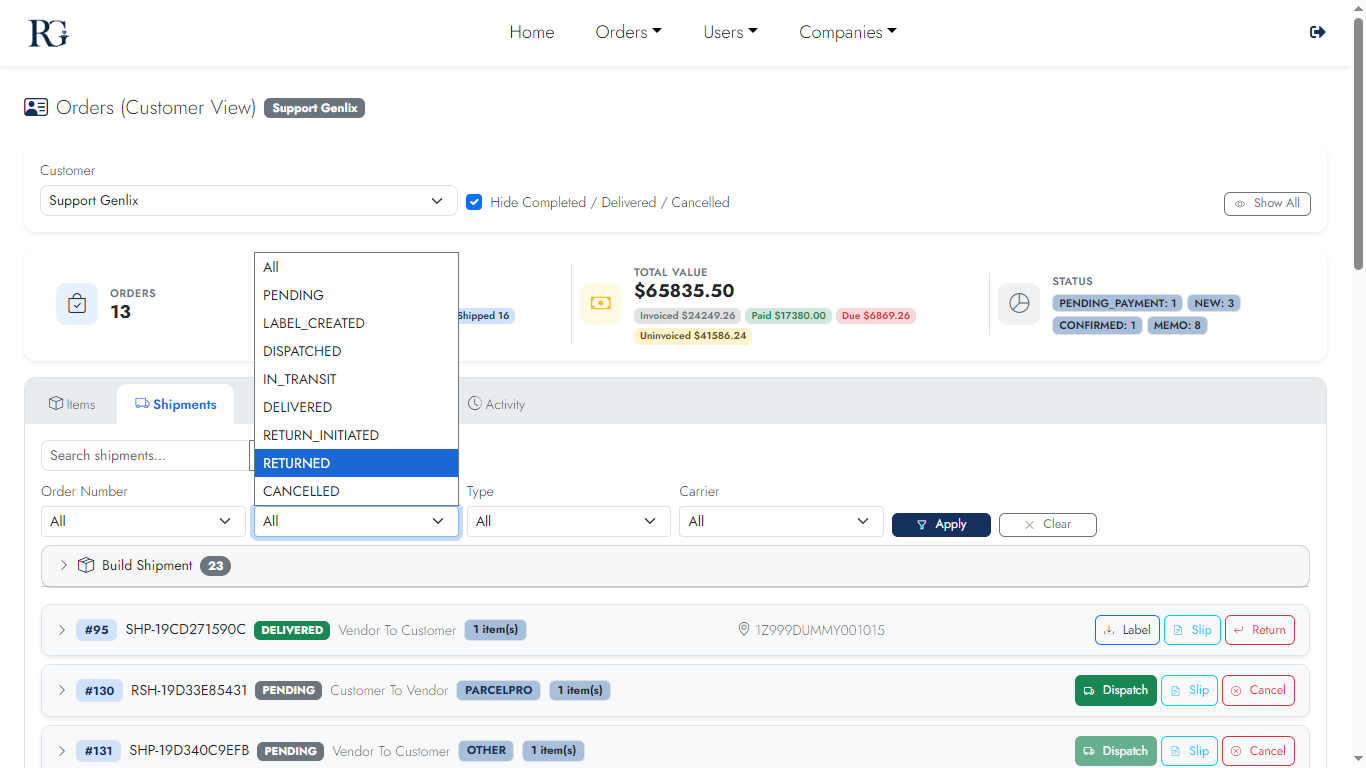Switch to the Items tab
The height and width of the screenshot is (768, 1366).
coord(72,404)
